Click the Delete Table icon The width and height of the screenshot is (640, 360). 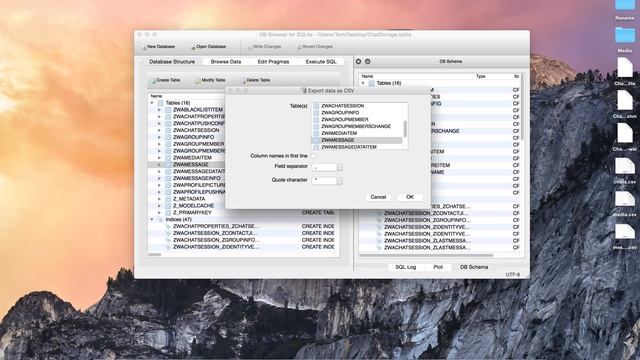pyautogui.click(x=243, y=81)
